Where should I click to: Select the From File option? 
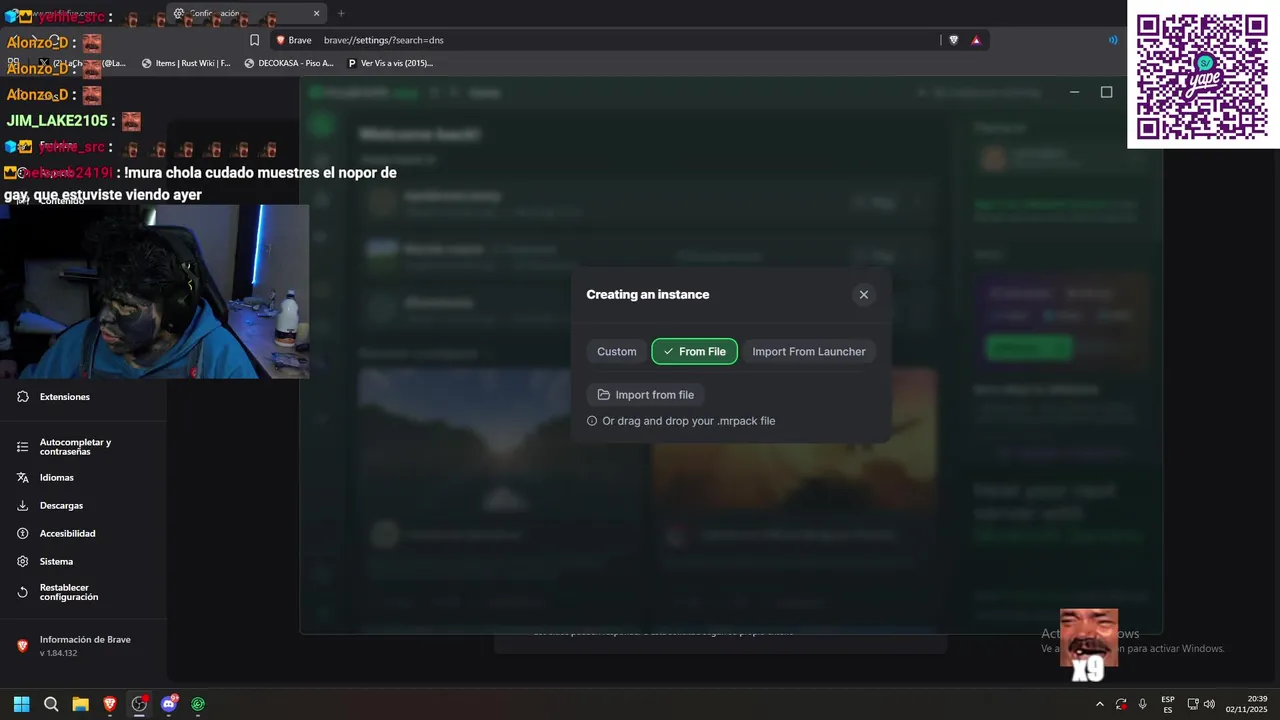pos(694,351)
